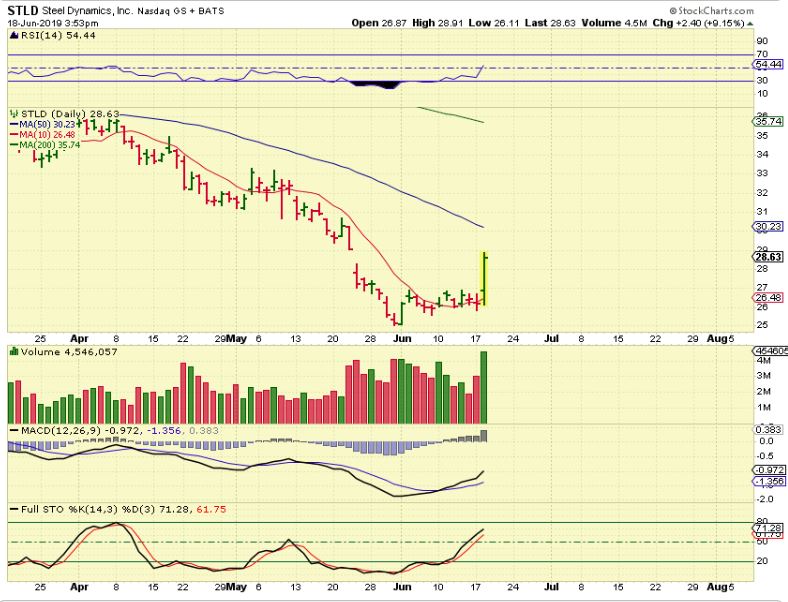Click the Volume 4,546,057 panel label
This screenshot has height=602, width=788.
(x=69, y=352)
